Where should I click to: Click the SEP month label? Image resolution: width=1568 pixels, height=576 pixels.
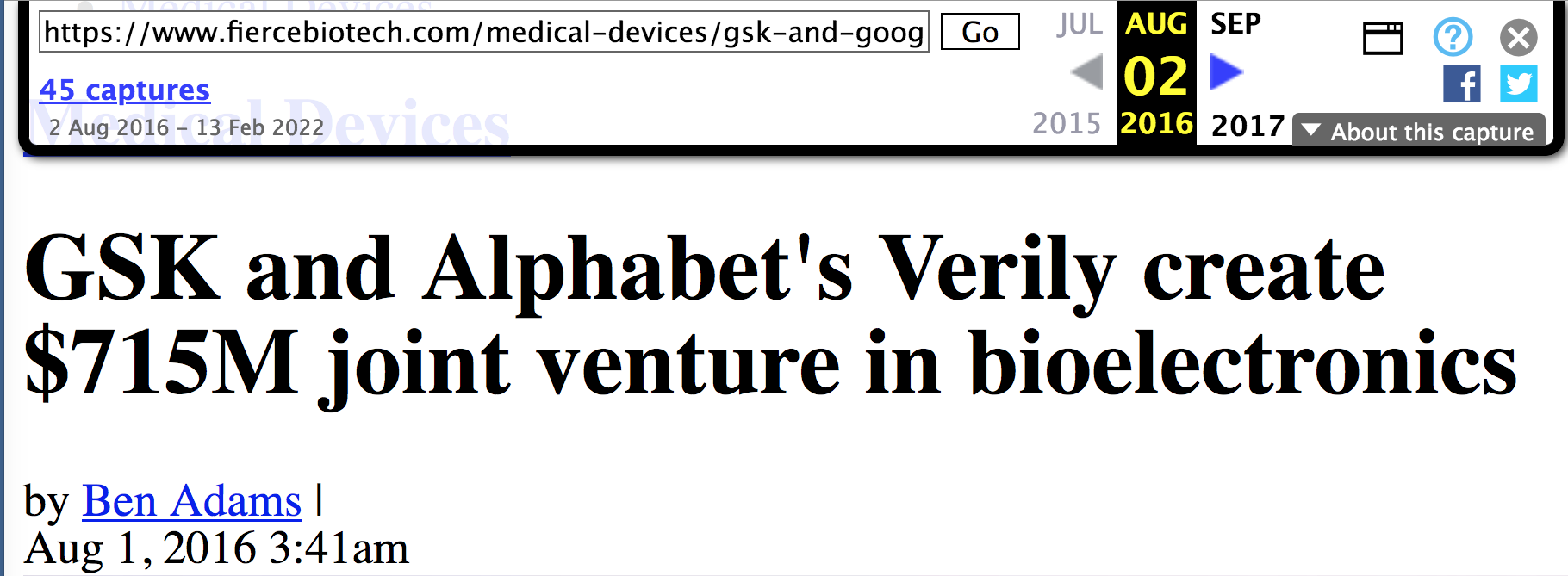(x=1235, y=24)
